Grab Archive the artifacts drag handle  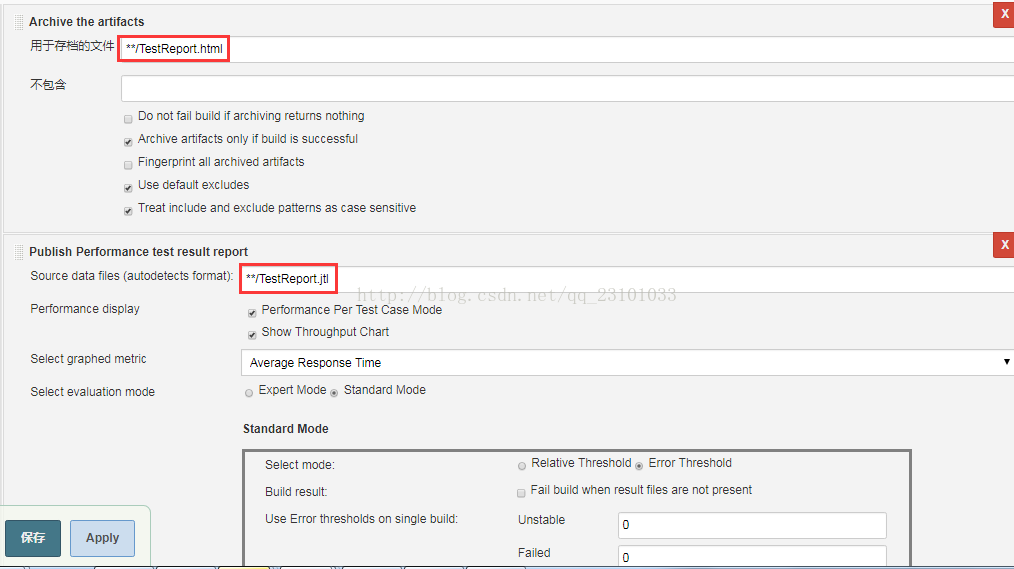19,22
